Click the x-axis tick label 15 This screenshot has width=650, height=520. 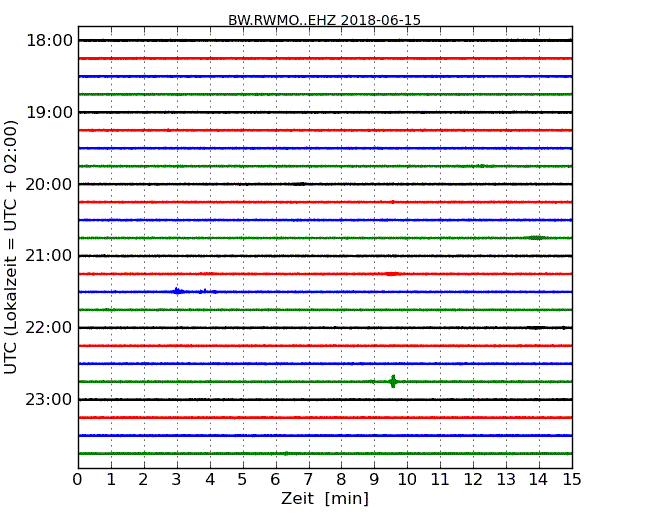572,480
